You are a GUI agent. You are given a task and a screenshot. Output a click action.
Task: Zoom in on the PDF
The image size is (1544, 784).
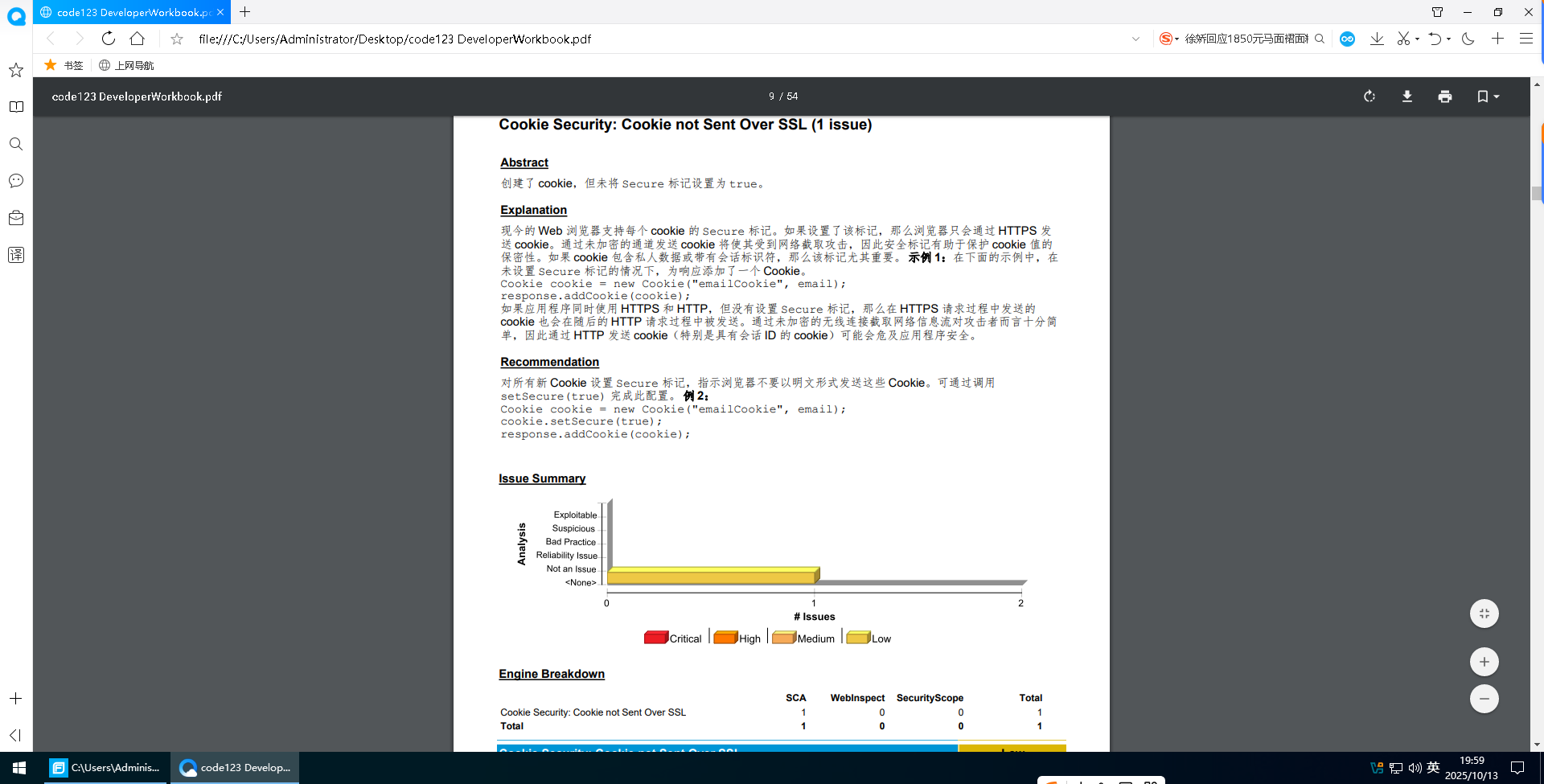1484,662
